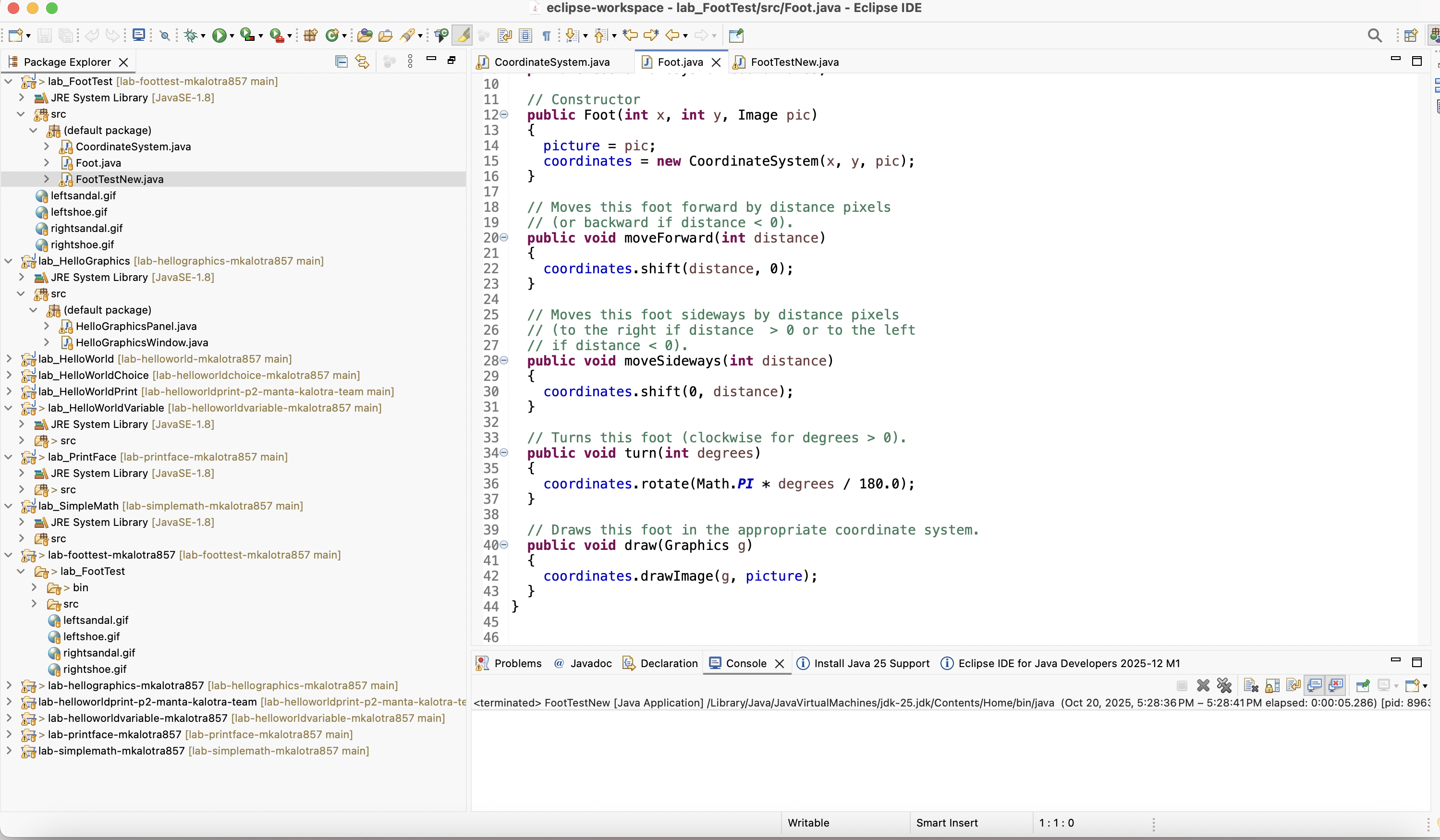Select Foot.java in the Package Explorer

pyautogui.click(x=98, y=163)
